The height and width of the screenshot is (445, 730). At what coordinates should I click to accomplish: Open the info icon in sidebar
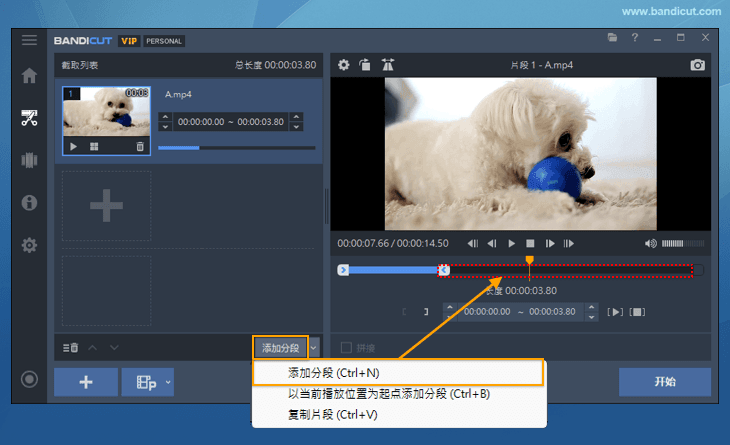pos(30,203)
